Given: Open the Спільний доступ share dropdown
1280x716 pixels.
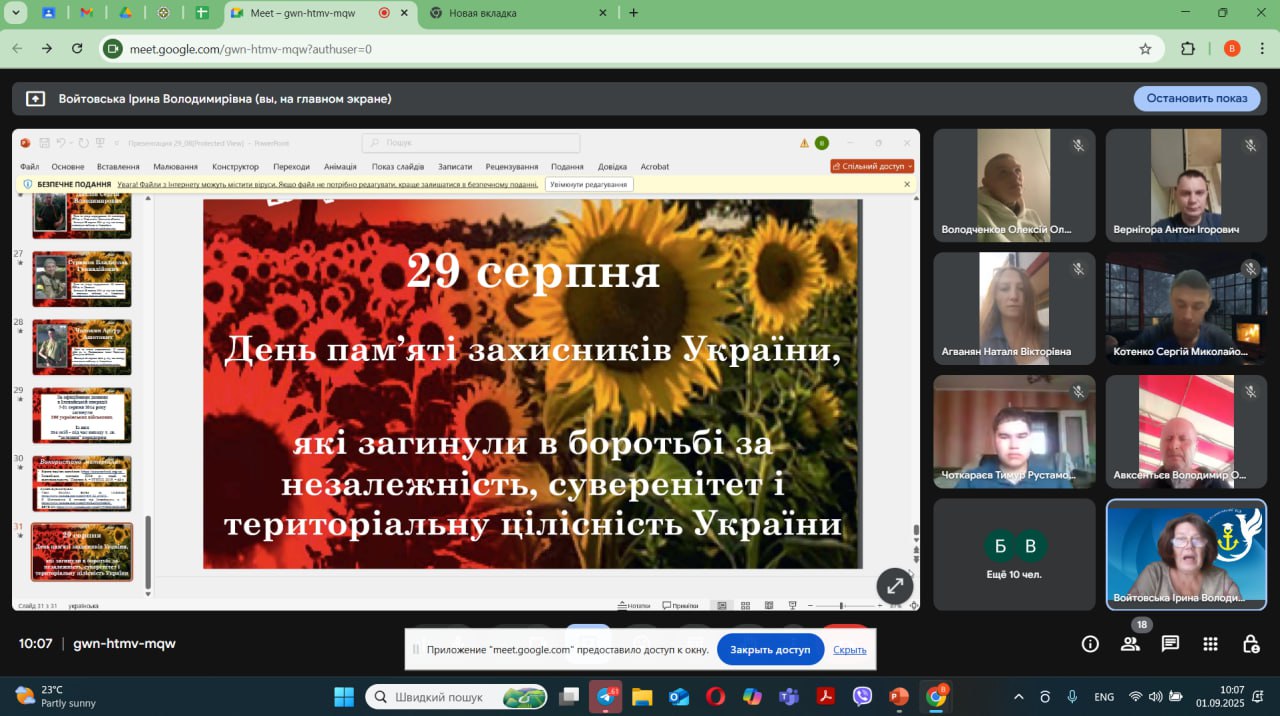Looking at the screenshot, I should 872,166.
